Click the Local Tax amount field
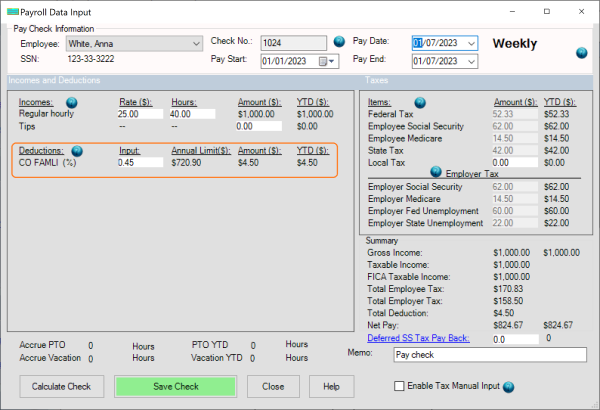The image size is (600, 410). click(515, 162)
